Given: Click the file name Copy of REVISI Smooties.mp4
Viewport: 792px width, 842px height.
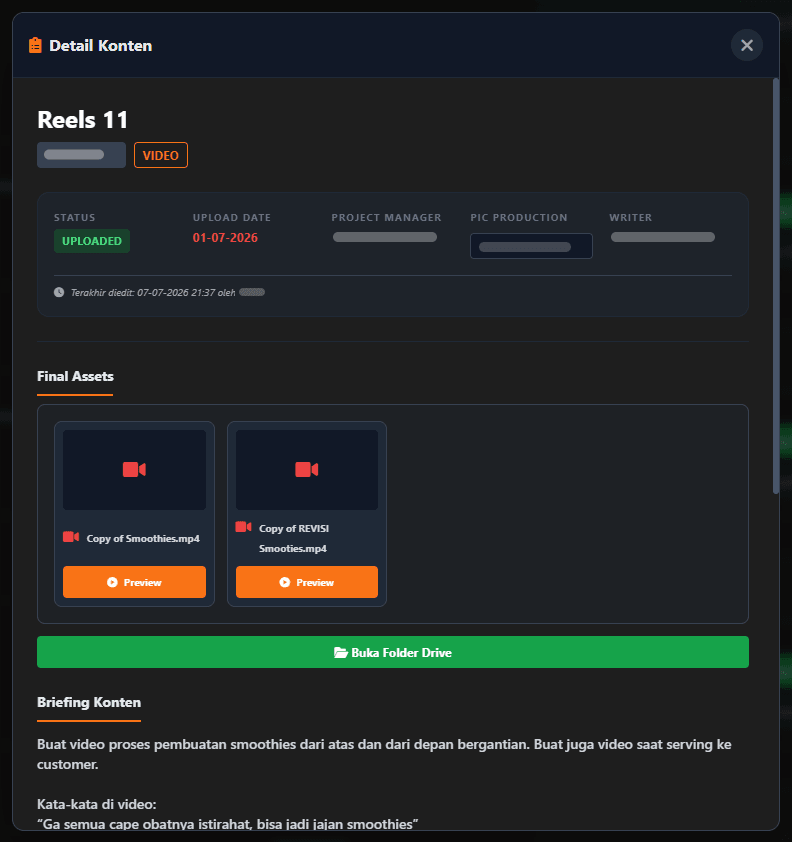Looking at the screenshot, I should pyautogui.click(x=294, y=538).
